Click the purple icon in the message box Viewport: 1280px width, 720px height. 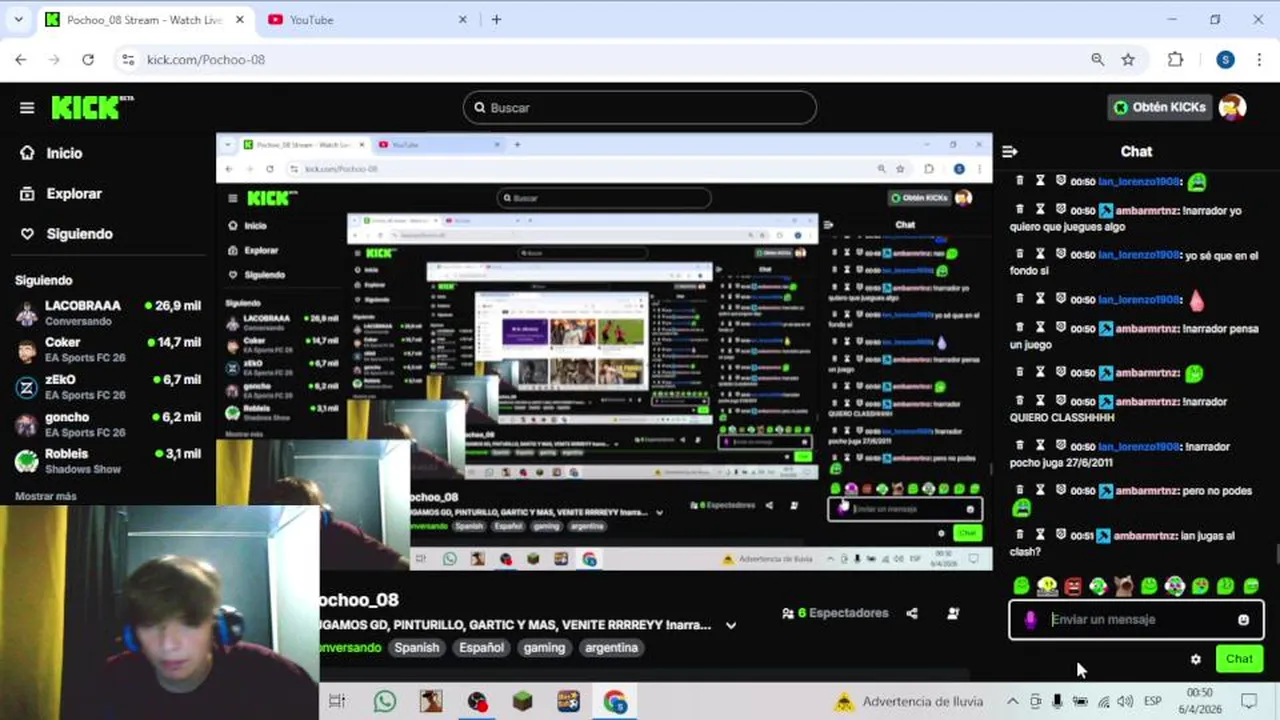[1030, 620]
